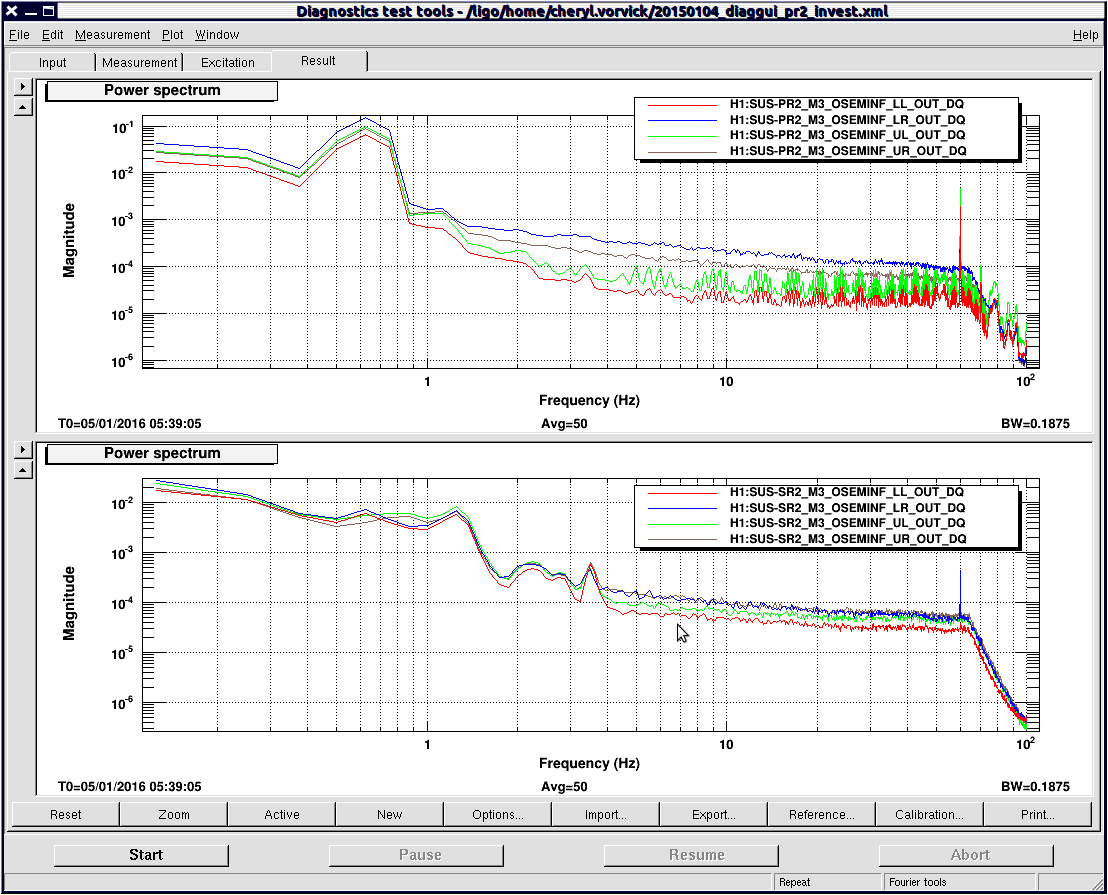Switch to the Excitation tab
The image size is (1108, 895).
[x=228, y=62]
